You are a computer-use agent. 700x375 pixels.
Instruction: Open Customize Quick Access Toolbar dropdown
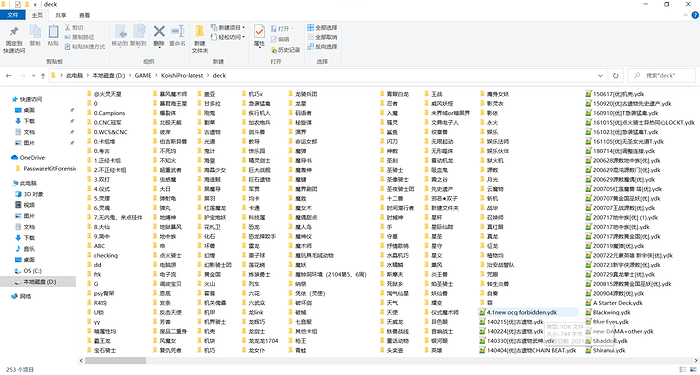click(x=35, y=4)
